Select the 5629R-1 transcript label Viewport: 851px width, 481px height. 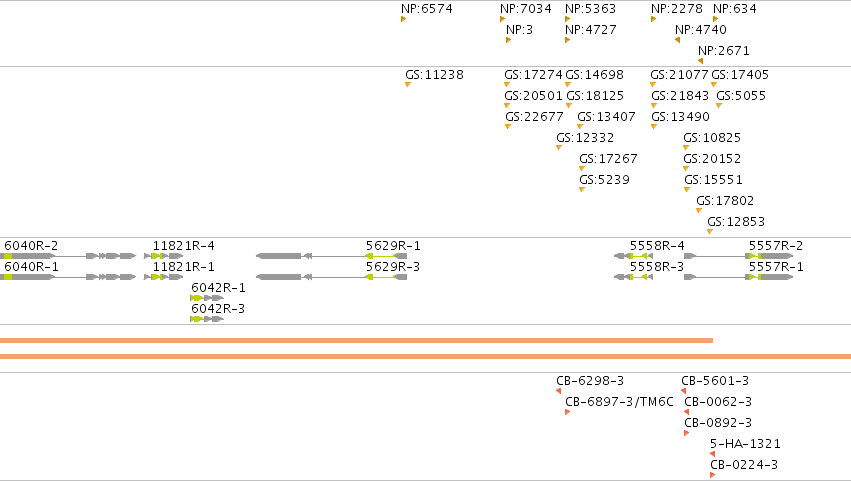pos(393,246)
